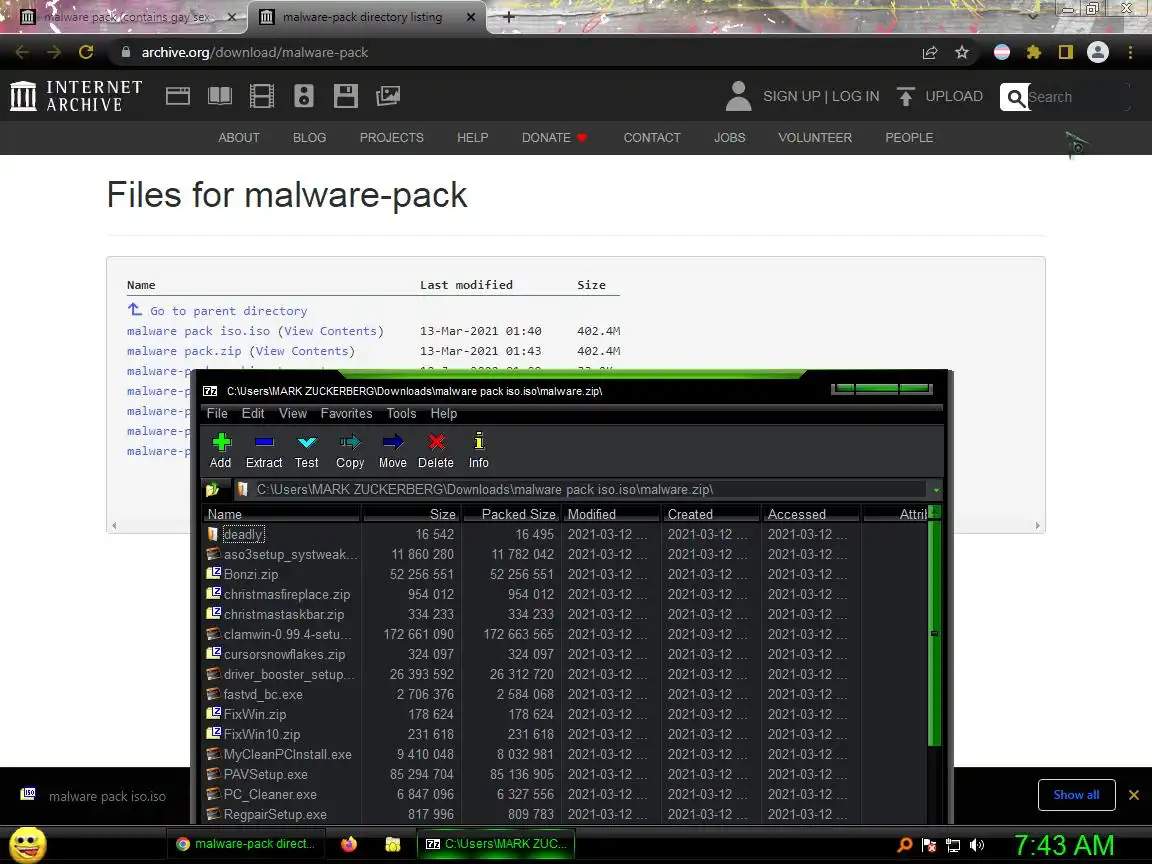1152x864 pixels.
Task: Click Show all downloads button
Action: pos(1076,795)
